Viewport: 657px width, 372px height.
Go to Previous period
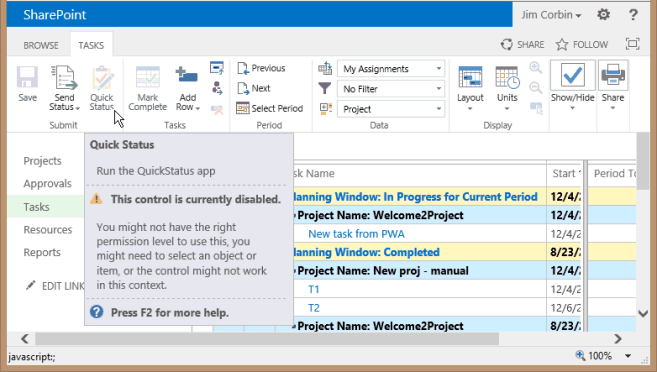pyautogui.click(x=261, y=68)
